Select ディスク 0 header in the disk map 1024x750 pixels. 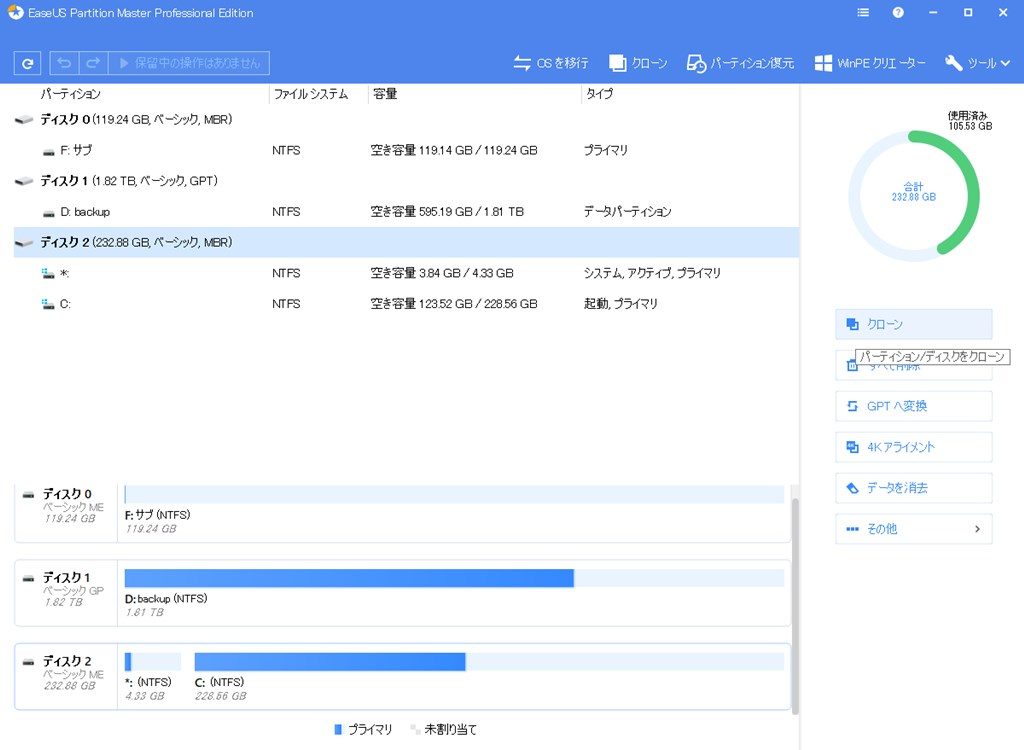pos(66,513)
